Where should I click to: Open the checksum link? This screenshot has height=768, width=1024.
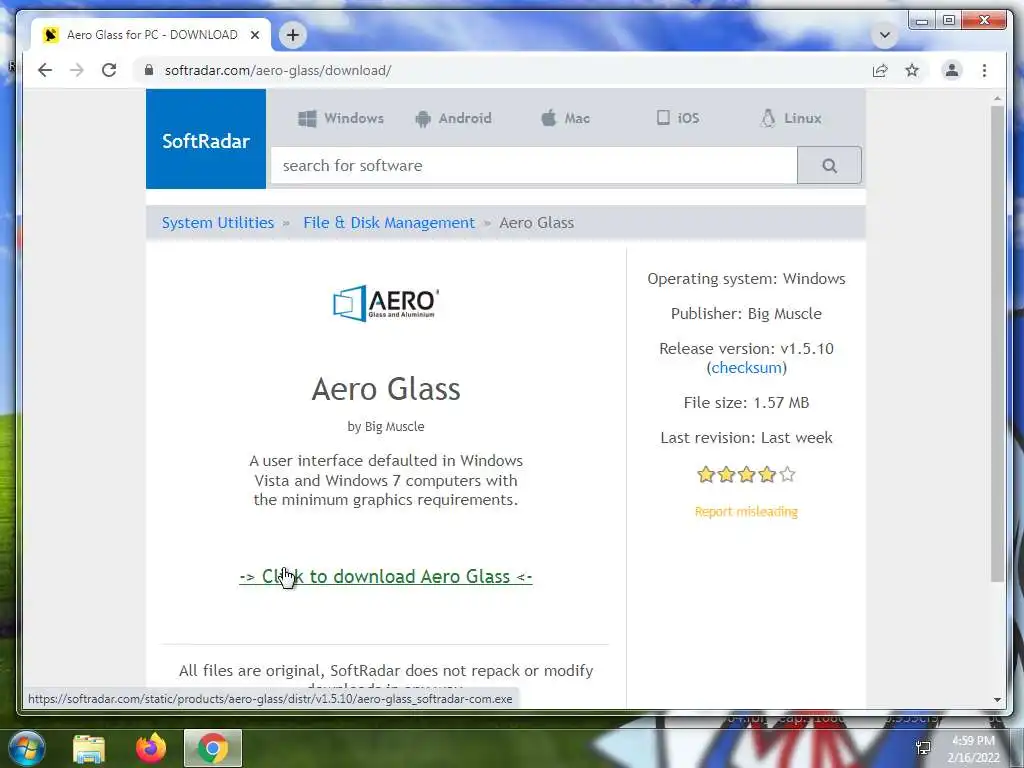click(x=746, y=368)
